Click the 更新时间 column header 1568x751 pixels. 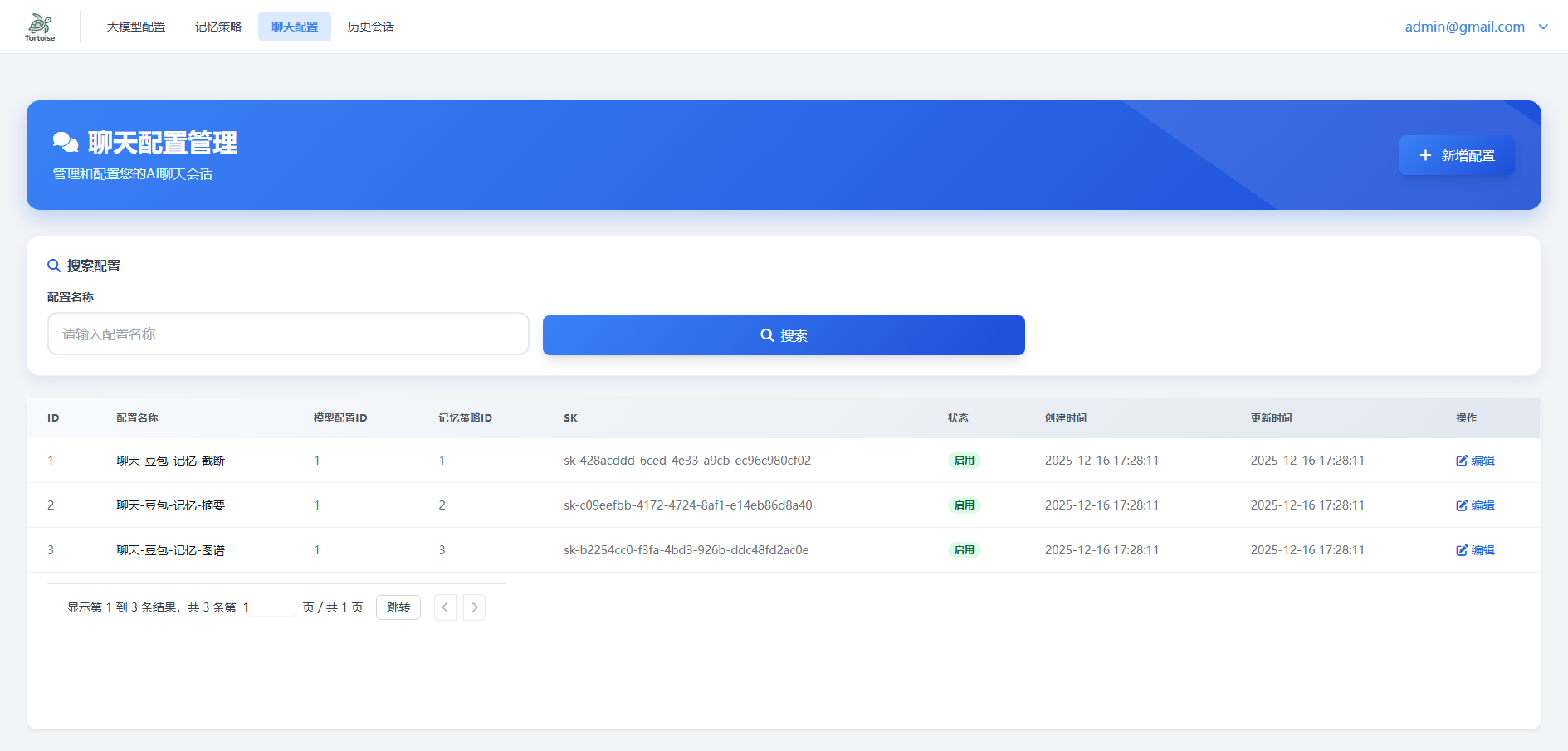tap(1272, 418)
